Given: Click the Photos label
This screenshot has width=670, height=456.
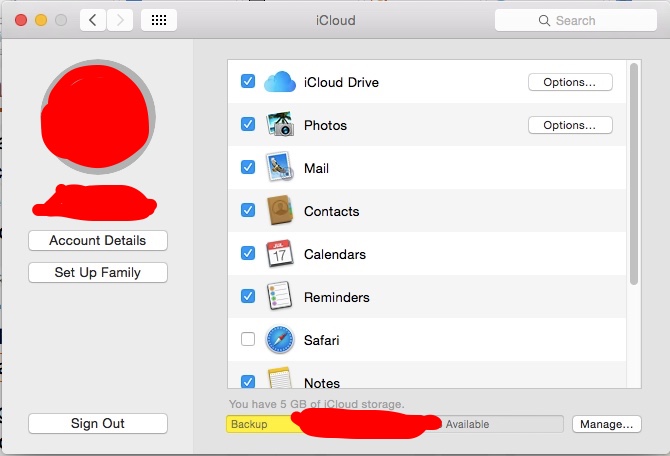Looking at the screenshot, I should point(325,125).
